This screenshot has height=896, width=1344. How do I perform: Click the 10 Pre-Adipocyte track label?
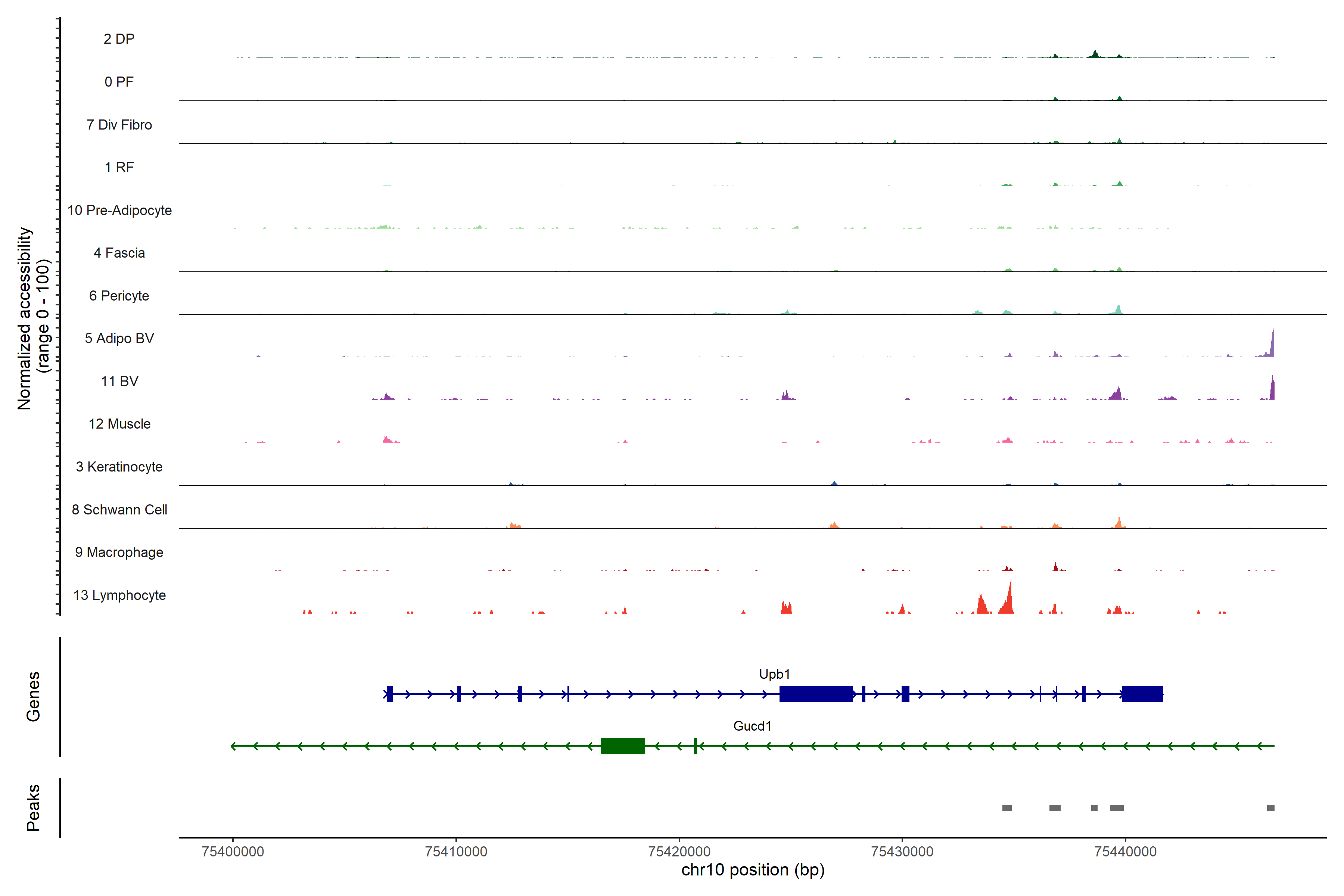pos(119,210)
